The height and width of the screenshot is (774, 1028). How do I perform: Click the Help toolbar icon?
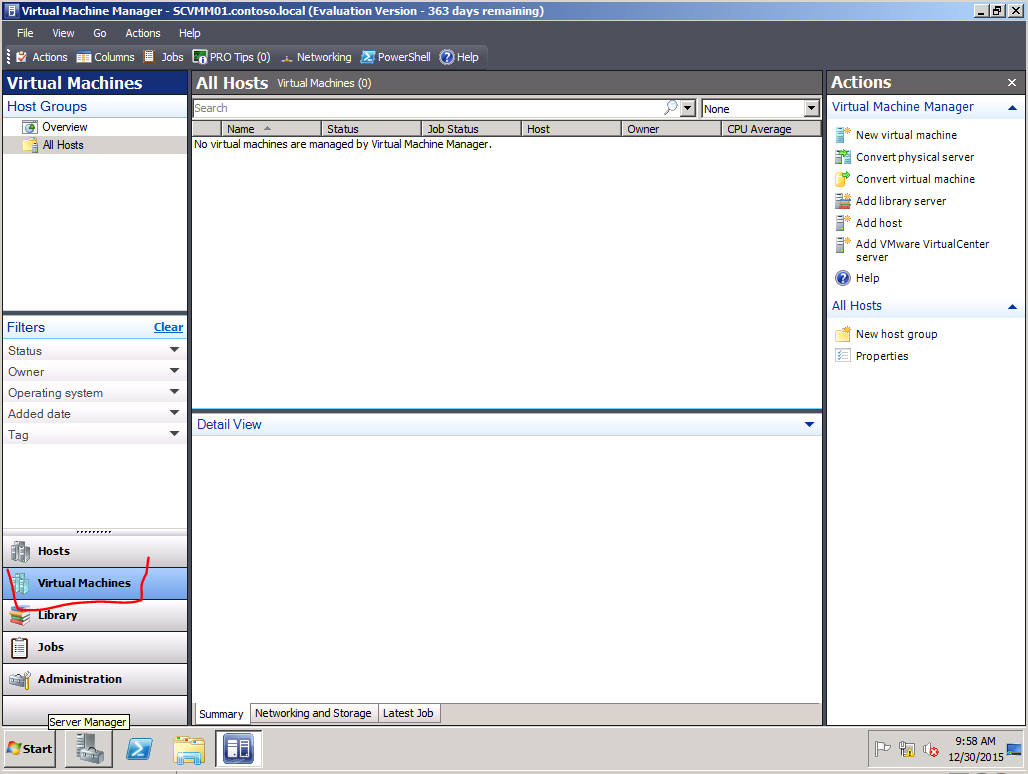[446, 57]
